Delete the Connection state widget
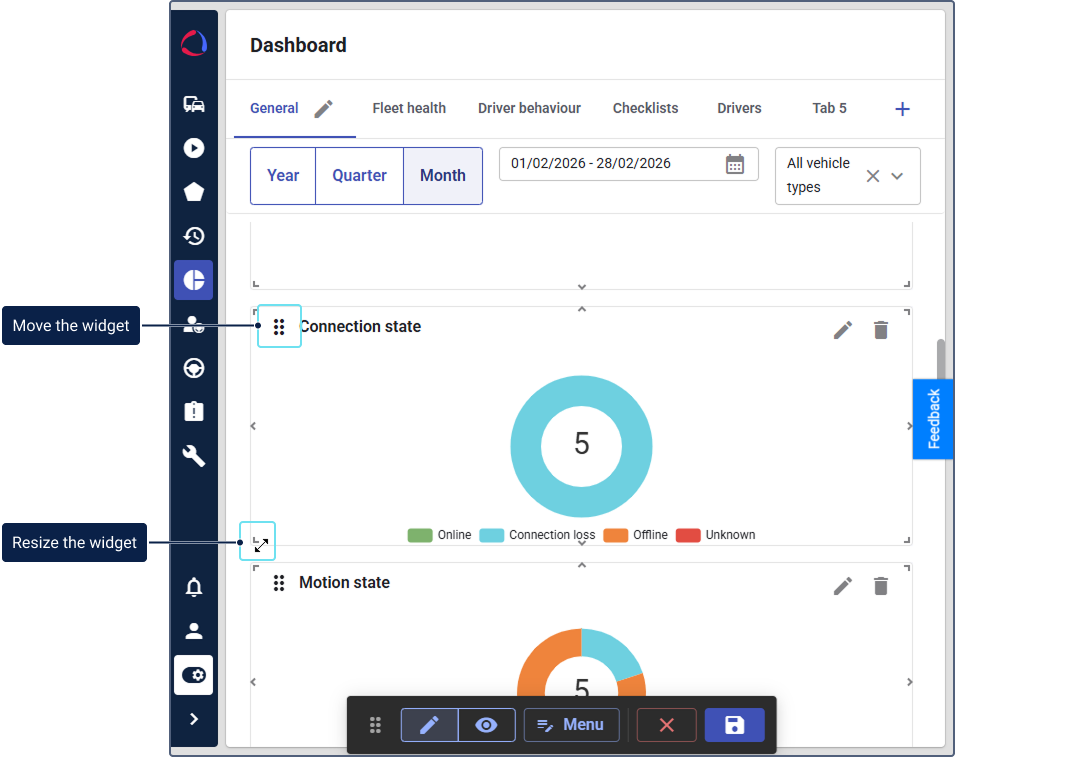This screenshot has width=1073, height=757. 880,330
